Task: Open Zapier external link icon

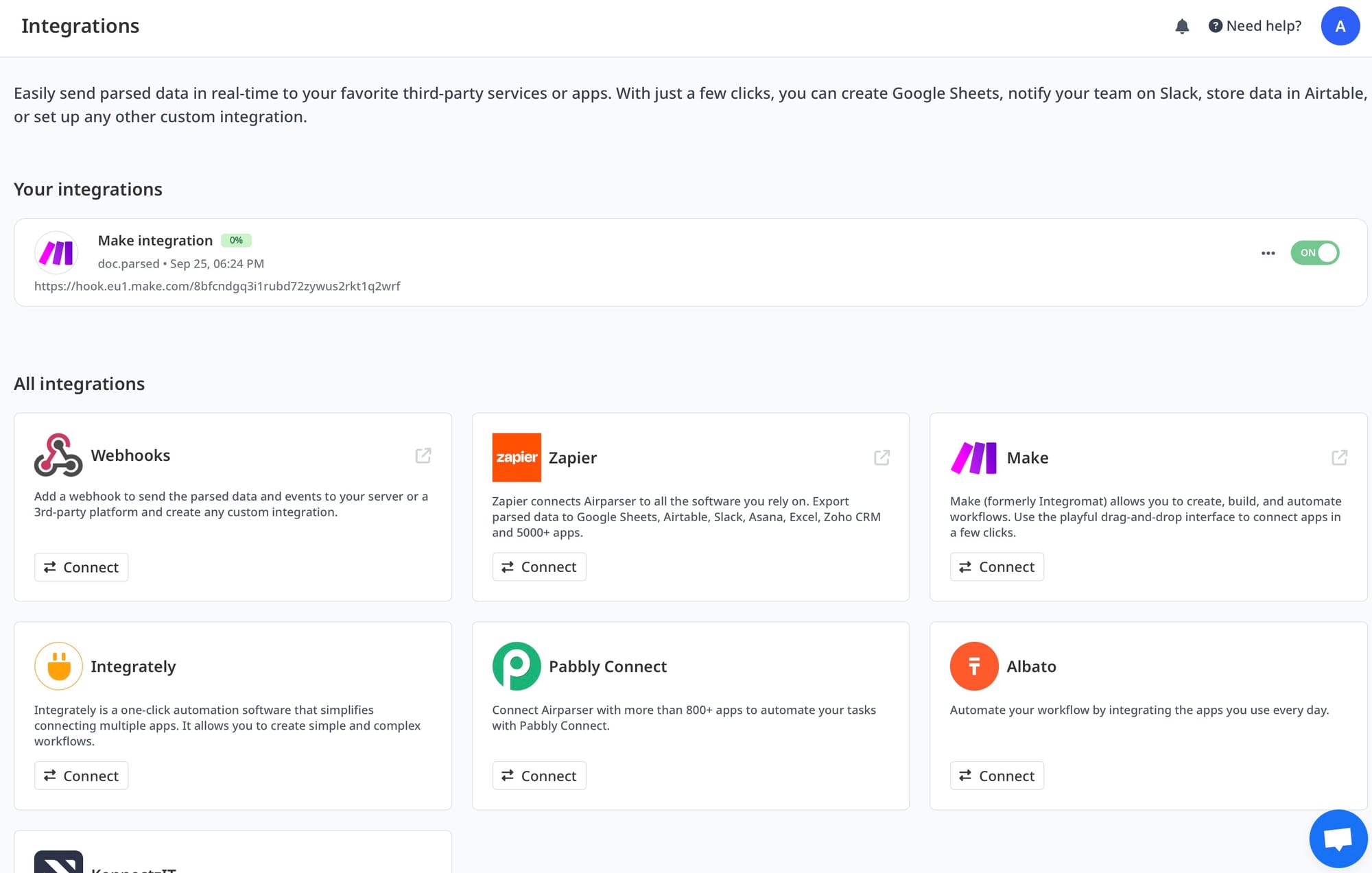Action: 882,457
